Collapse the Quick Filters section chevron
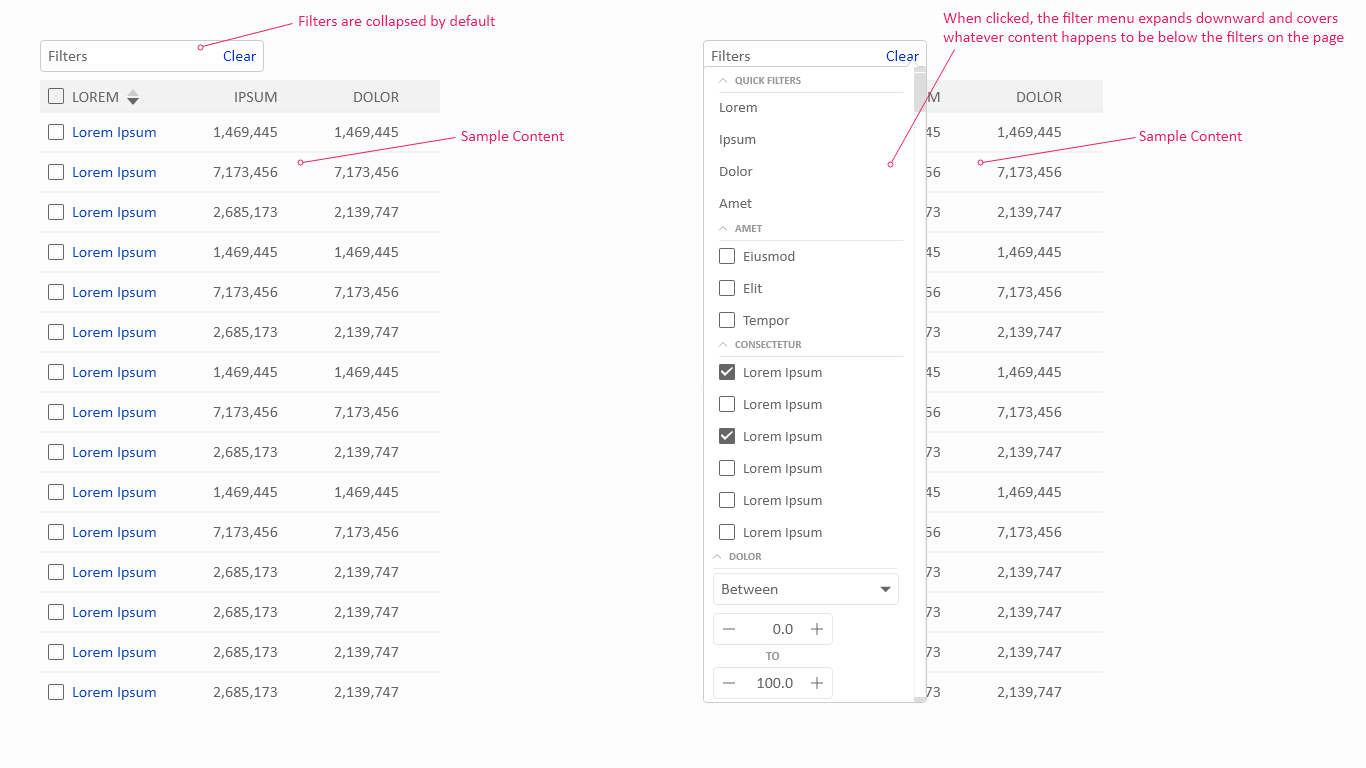 [x=723, y=80]
